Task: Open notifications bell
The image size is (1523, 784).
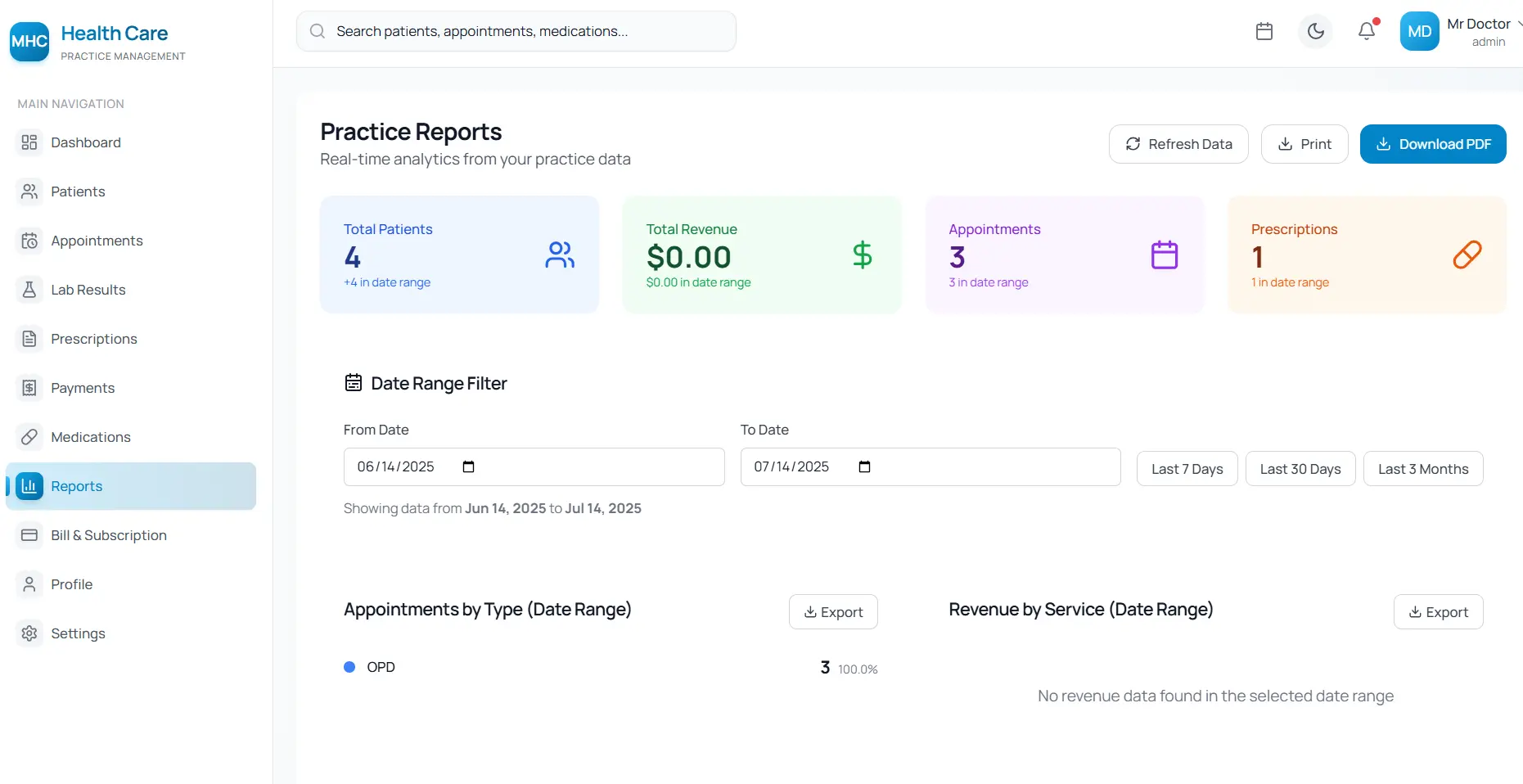Action: [1367, 31]
